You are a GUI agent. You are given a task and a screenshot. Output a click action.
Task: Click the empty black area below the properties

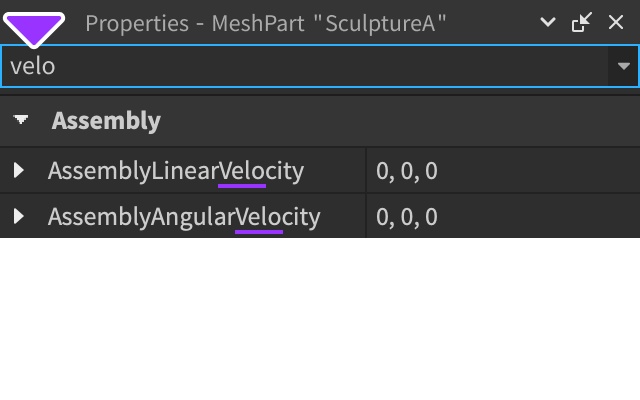click(320, 320)
